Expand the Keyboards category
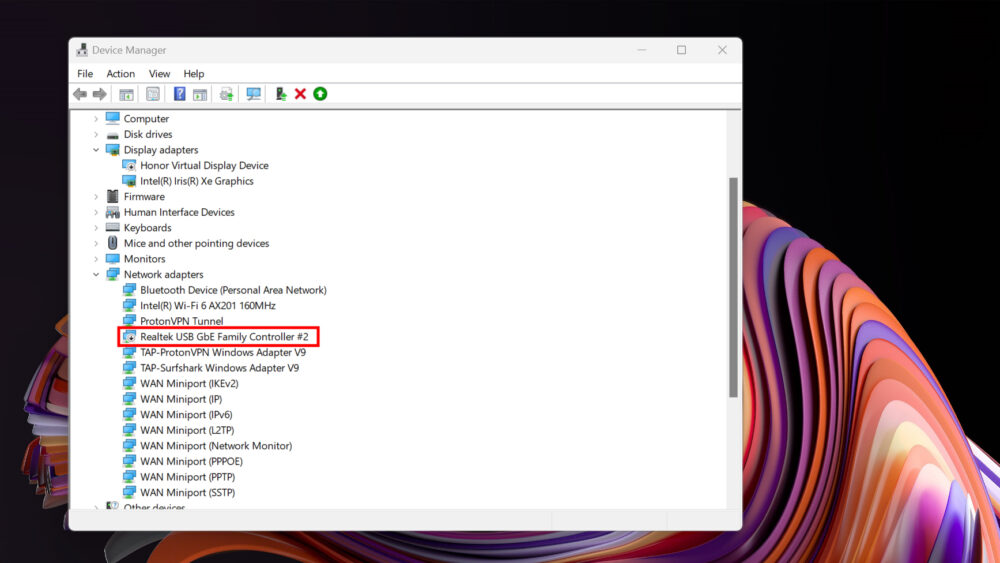1000x563 pixels. (x=97, y=228)
